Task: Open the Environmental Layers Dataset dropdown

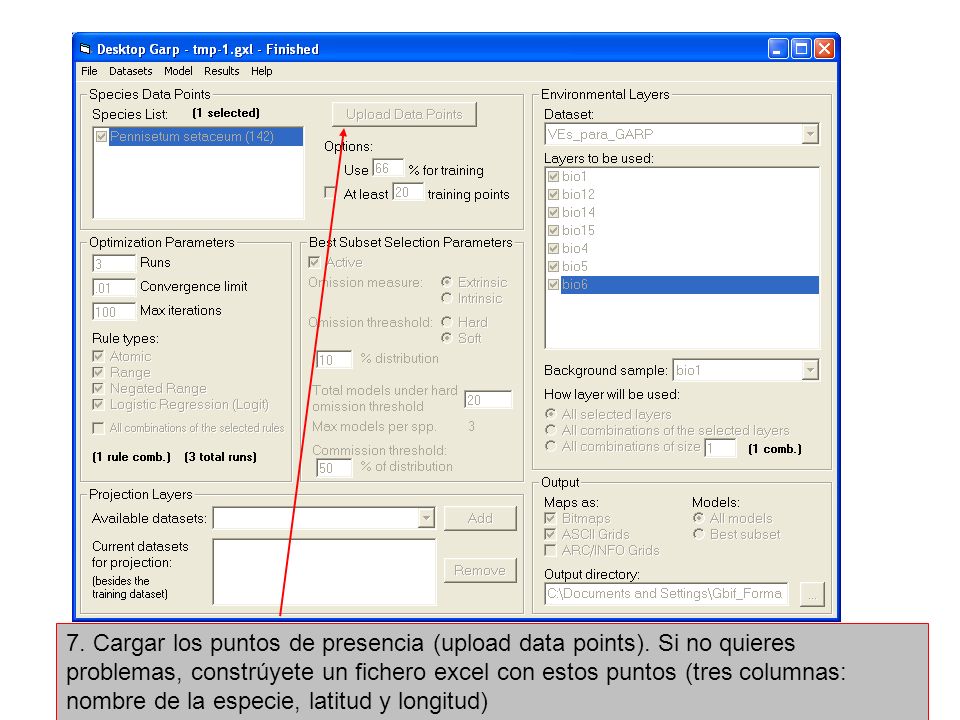Action: [x=810, y=134]
